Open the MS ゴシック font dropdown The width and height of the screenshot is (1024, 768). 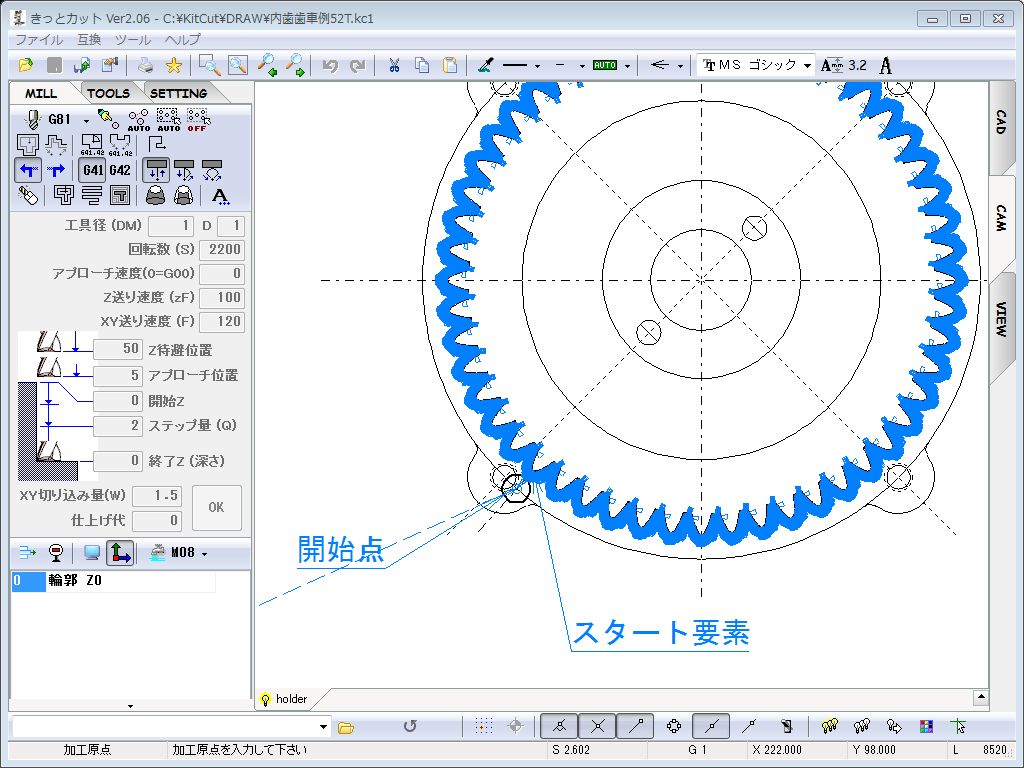(807, 66)
